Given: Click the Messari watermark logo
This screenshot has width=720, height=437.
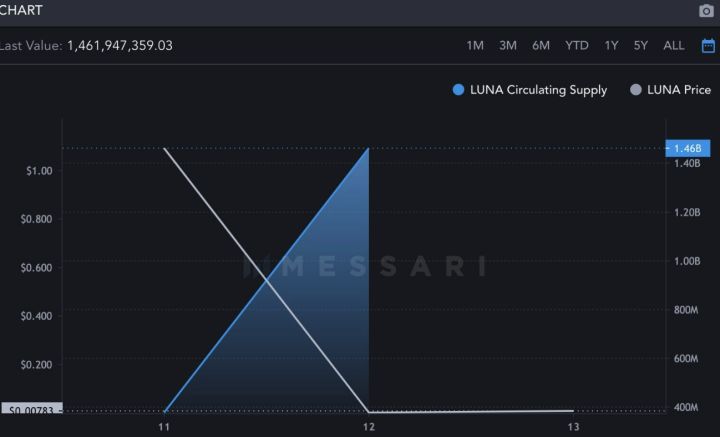Looking at the screenshot, I should pos(366,267).
